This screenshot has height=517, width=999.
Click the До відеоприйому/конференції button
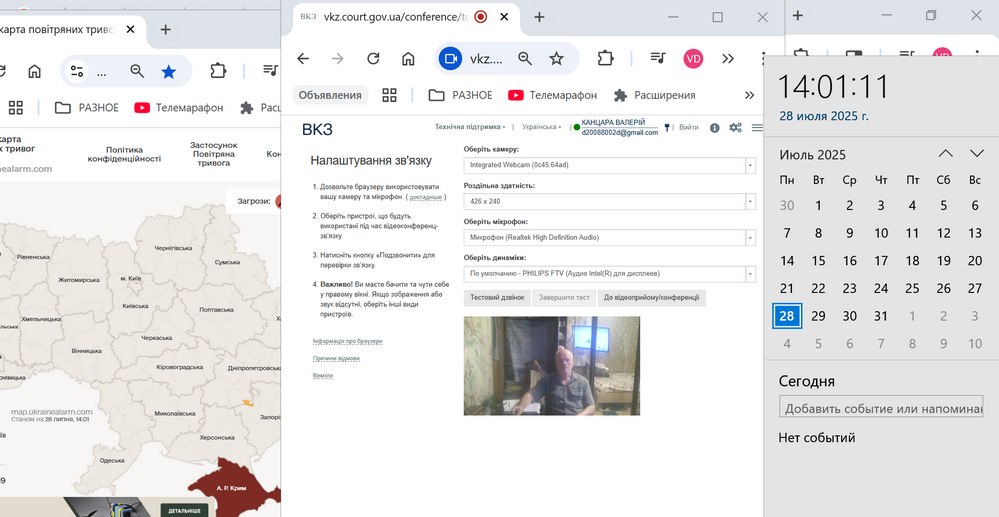[651, 298]
